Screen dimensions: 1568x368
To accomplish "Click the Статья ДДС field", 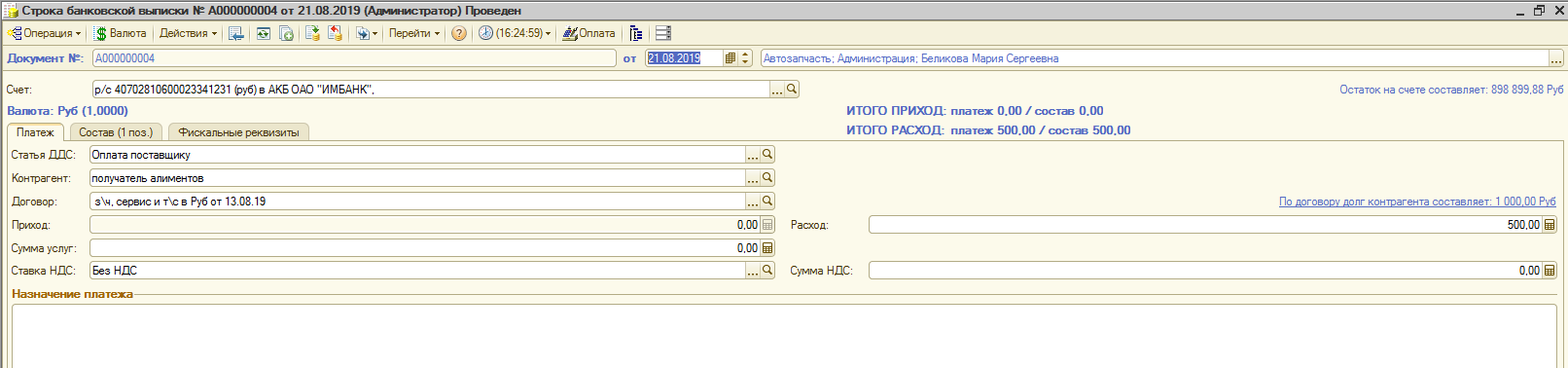I will point(417,155).
